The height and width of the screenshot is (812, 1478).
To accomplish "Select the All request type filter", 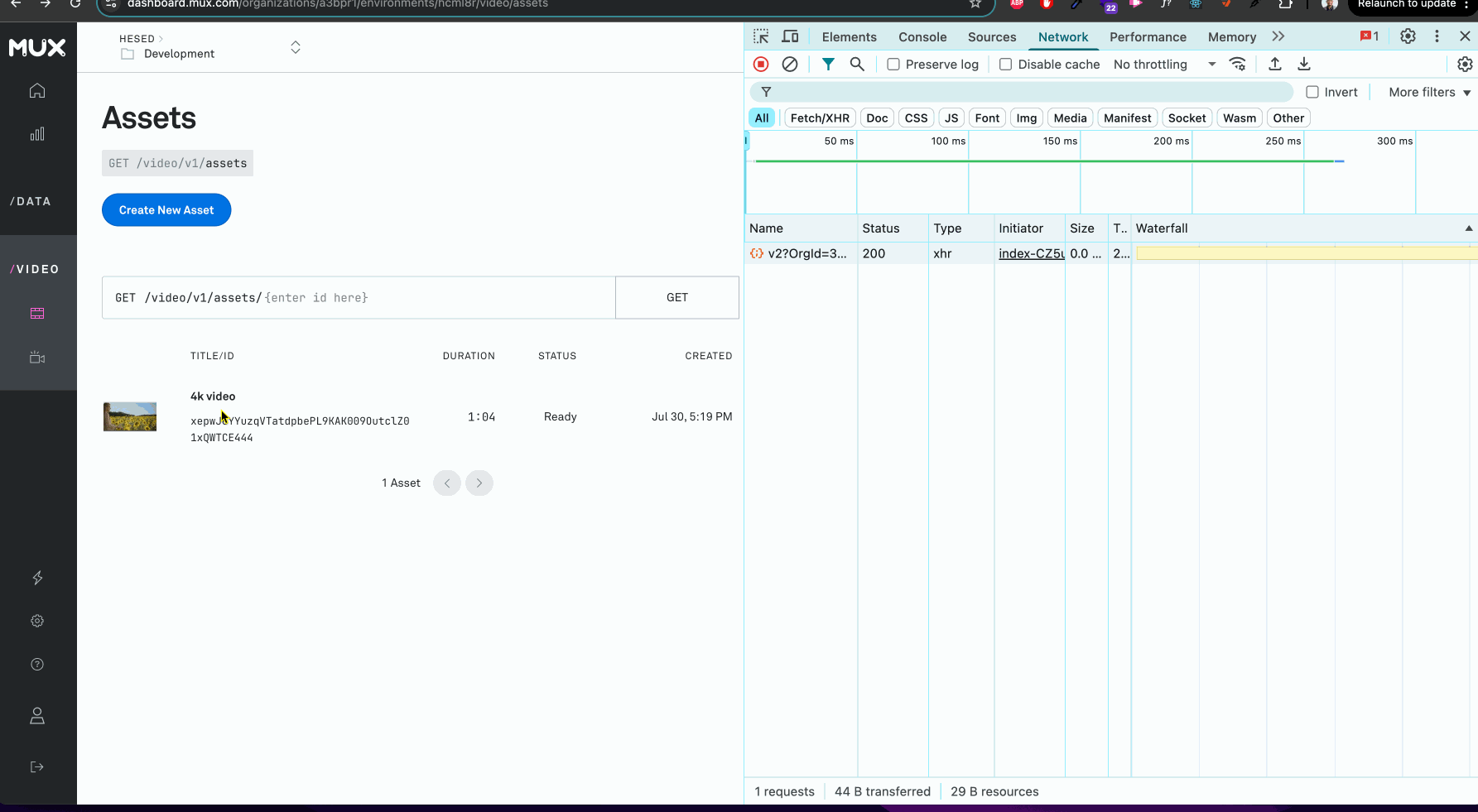I will click(x=762, y=118).
